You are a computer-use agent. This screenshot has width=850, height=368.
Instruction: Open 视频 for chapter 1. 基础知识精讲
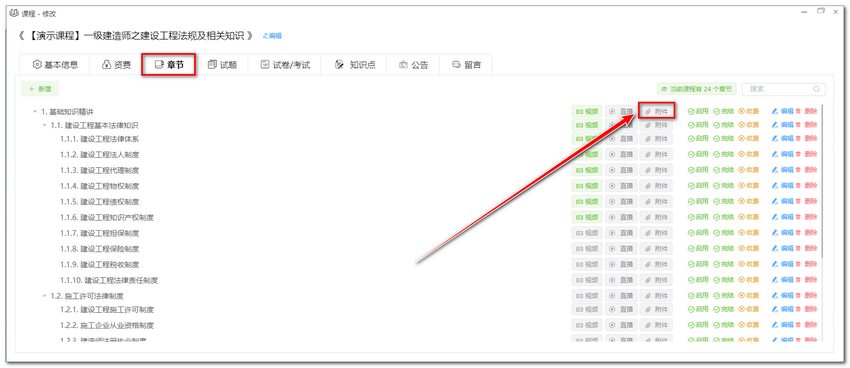587,111
